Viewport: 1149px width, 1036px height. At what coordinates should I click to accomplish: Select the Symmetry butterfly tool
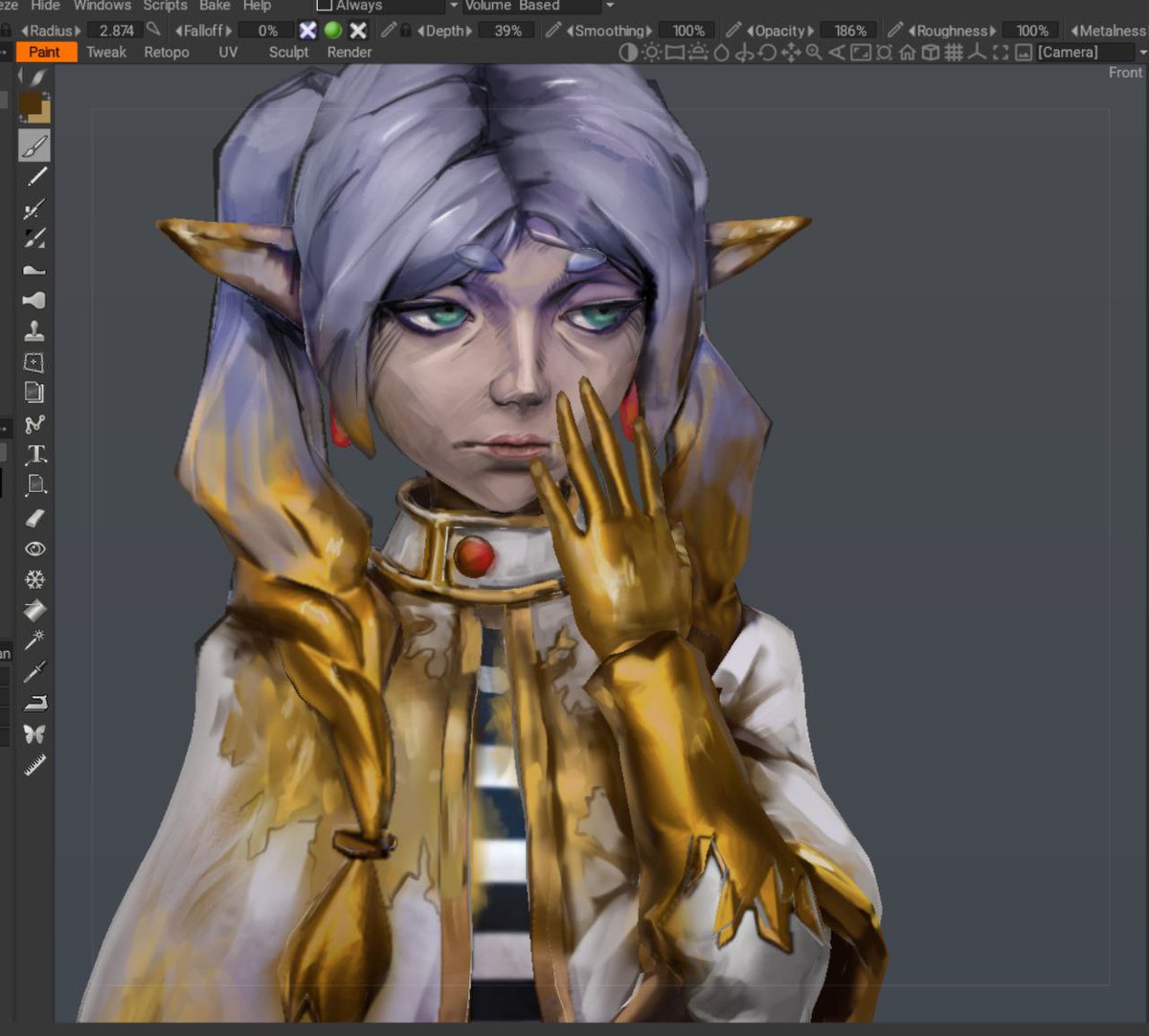click(x=34, y=734)
